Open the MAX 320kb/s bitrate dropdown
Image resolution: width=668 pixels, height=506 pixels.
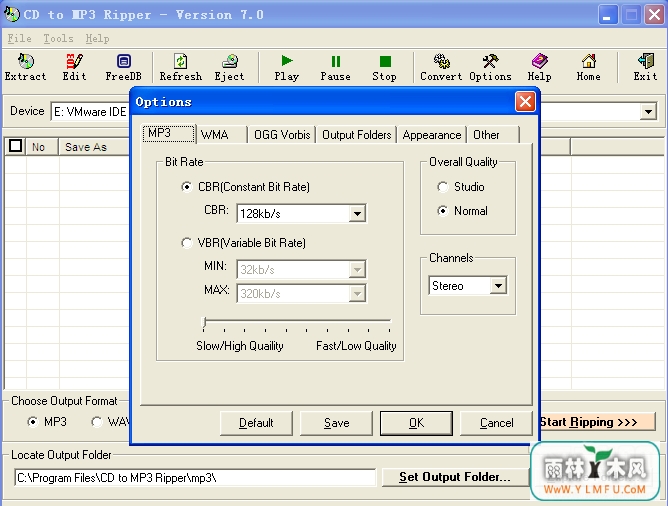click(357, 293)
